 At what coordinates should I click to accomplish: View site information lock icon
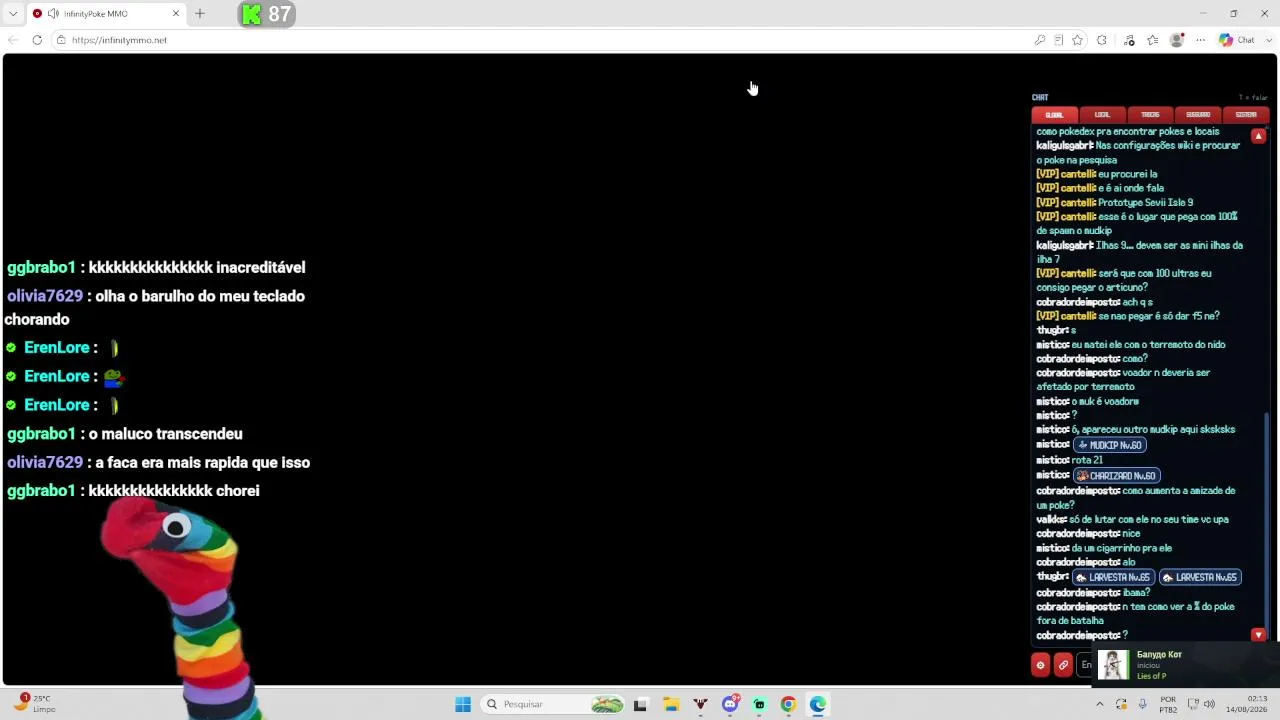click(x=61, y=40)
